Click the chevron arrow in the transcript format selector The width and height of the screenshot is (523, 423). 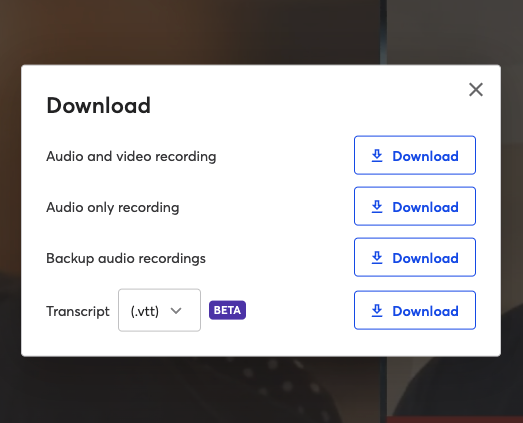point(176,311)
